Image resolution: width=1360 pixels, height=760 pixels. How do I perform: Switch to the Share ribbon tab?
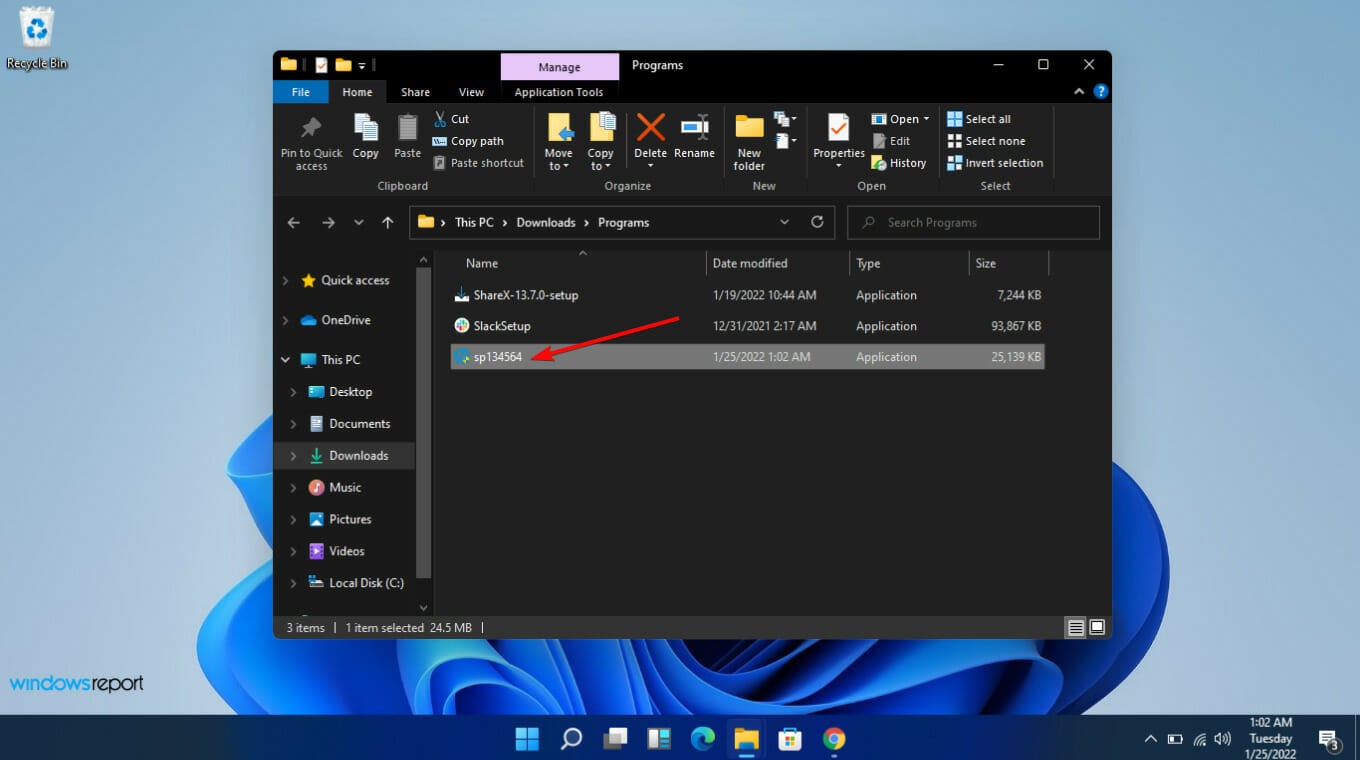point(415,91)
